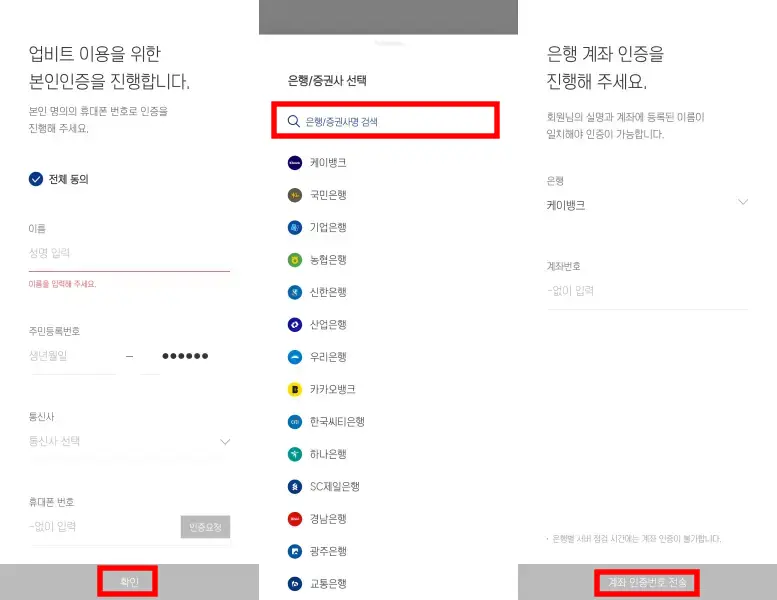Focus the 휴대폰 번호 input field
Image resolution: width=777 pixels, height=600 pixels.
click(x=103, y=527)
